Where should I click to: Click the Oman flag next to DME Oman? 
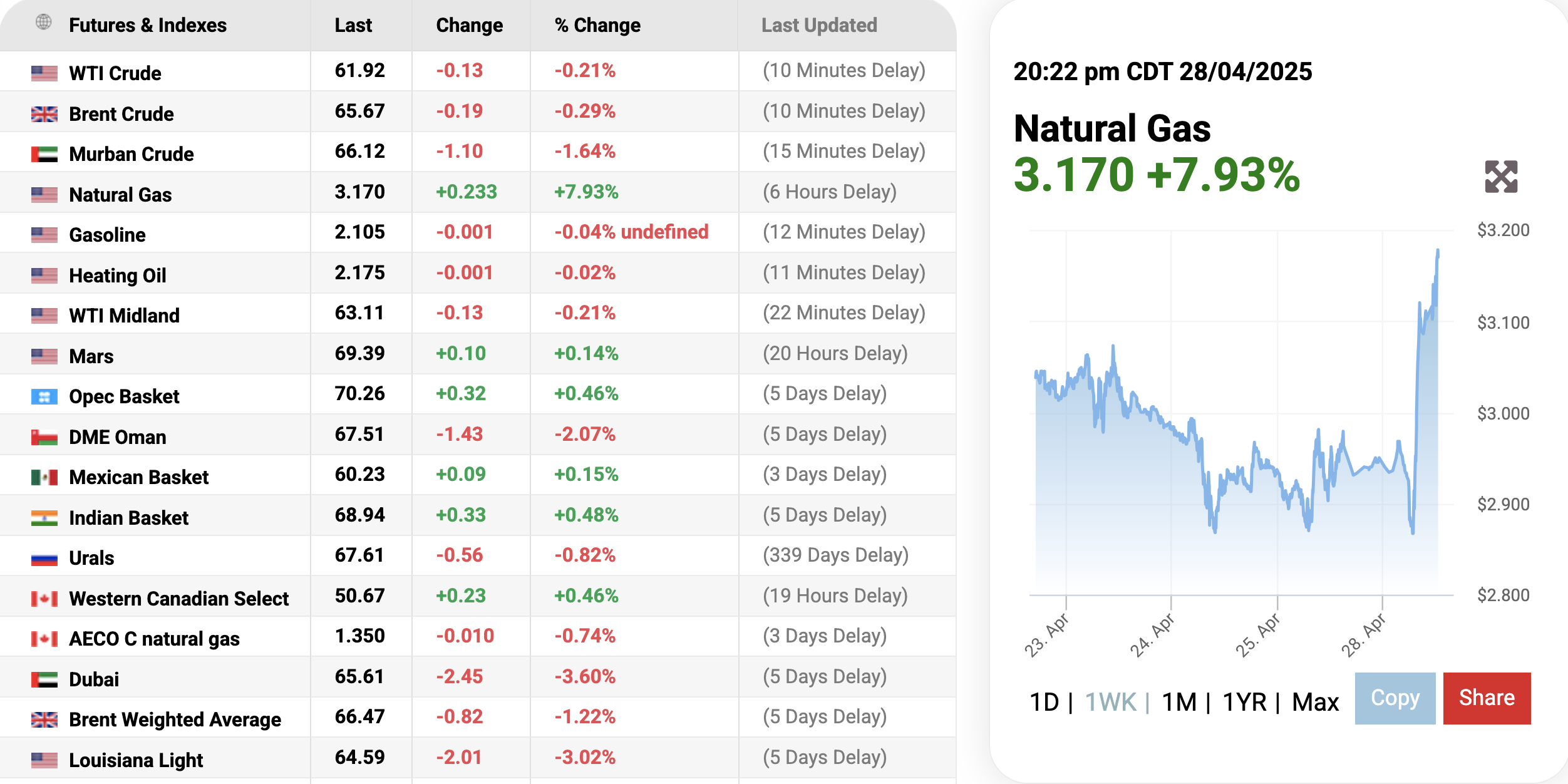[x=44, y=437]
